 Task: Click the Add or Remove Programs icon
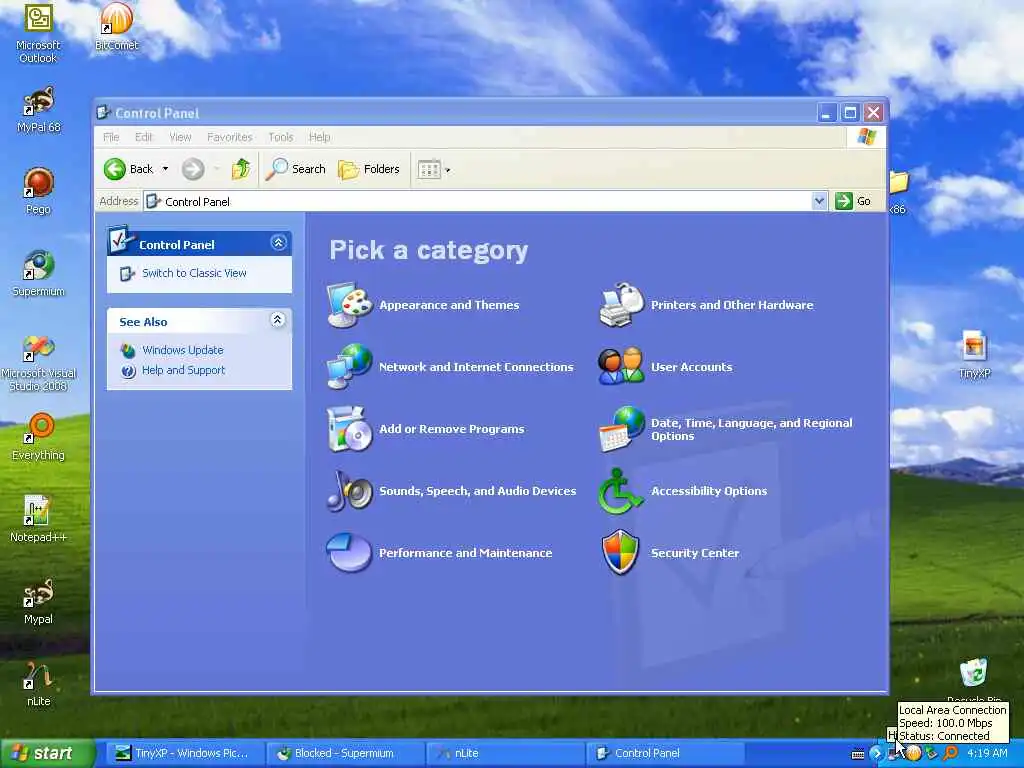point(349,429)
